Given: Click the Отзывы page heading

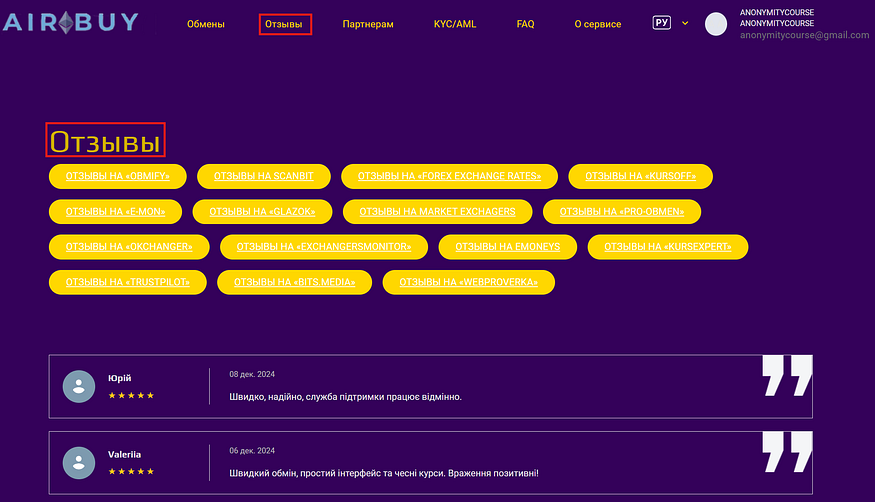Looking at the screenshot, I should [x=105, y=142].
